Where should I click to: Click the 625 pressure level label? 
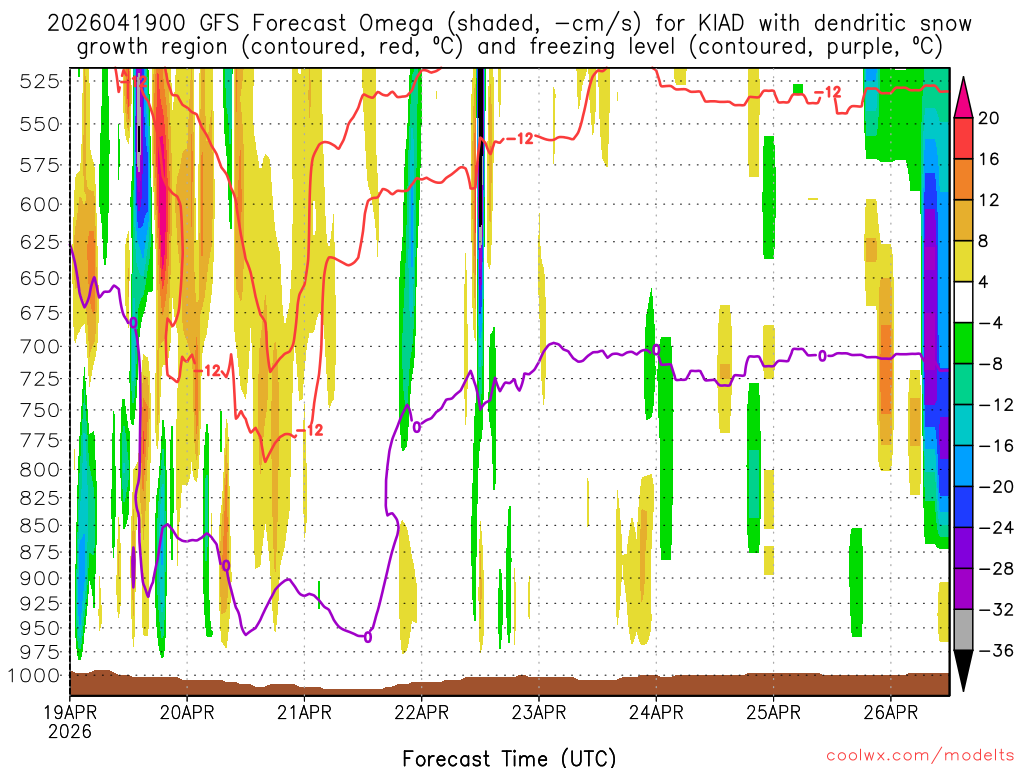[39, 242]
